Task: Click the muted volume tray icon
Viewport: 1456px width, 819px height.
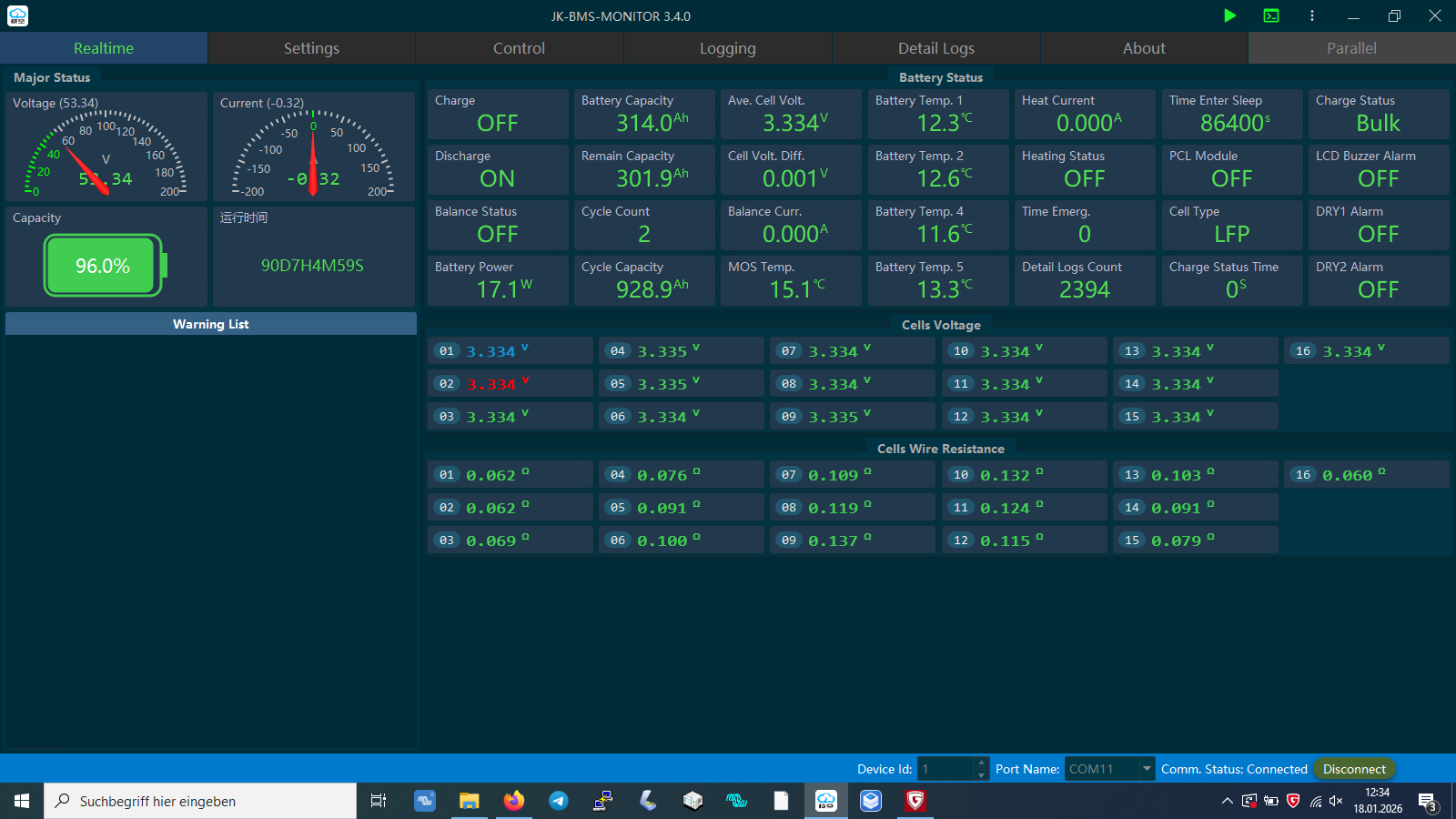Action: click(1336, 801)
